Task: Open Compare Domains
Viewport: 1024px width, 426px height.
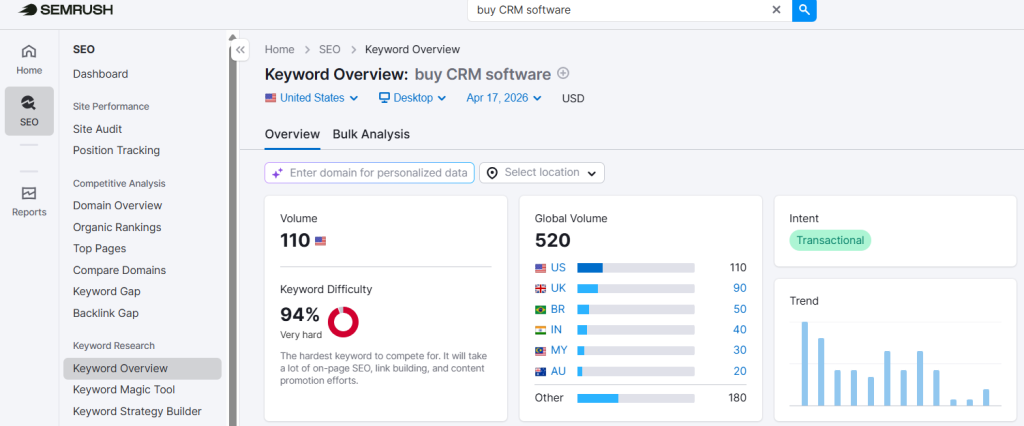Action: pos(120,270)
